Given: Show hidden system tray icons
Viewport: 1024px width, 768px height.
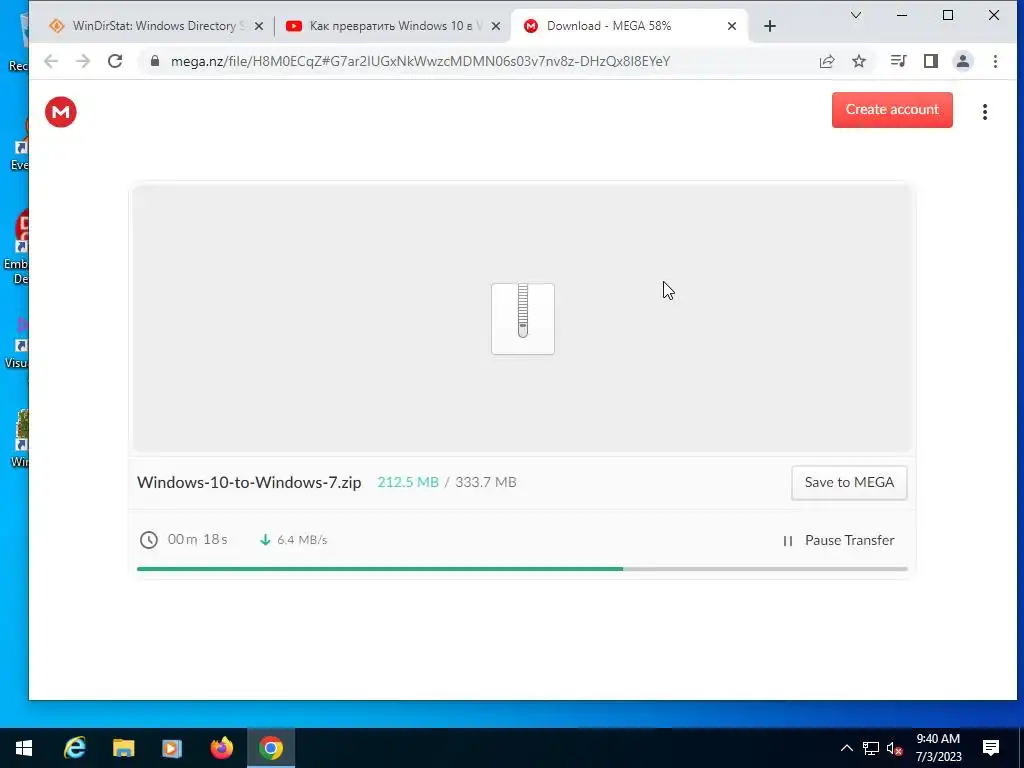Looking at the screenshot, I should pyautogui.click(x=846, y=748).
